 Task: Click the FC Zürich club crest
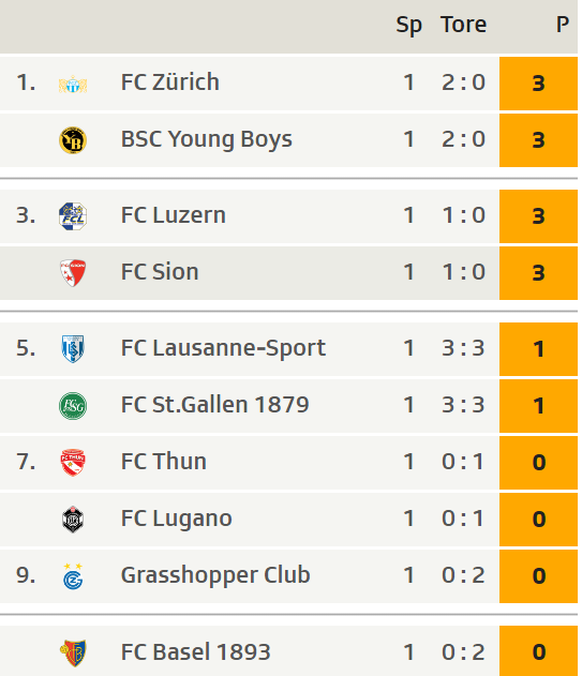click(x=73, y=84)
